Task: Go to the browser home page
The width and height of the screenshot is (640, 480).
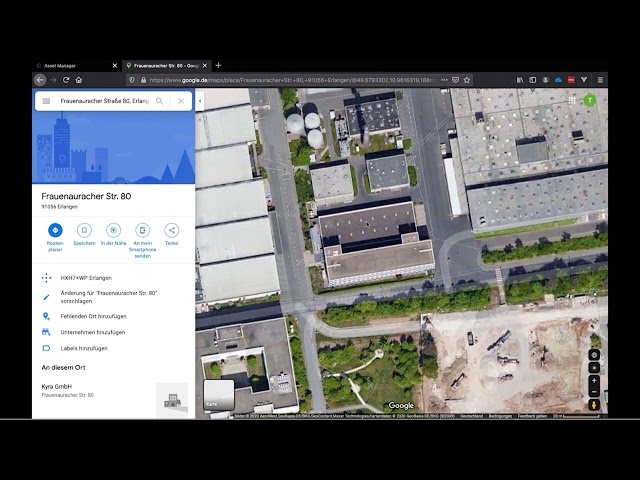Action: (79, 80)
